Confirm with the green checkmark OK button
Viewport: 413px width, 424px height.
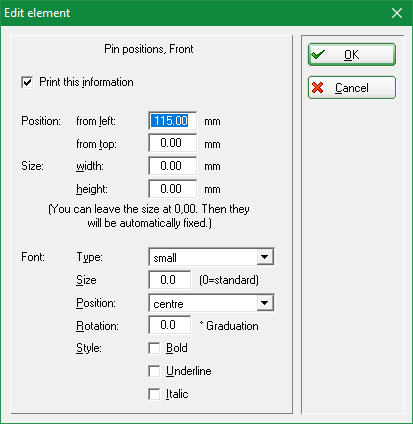point(352,54)
